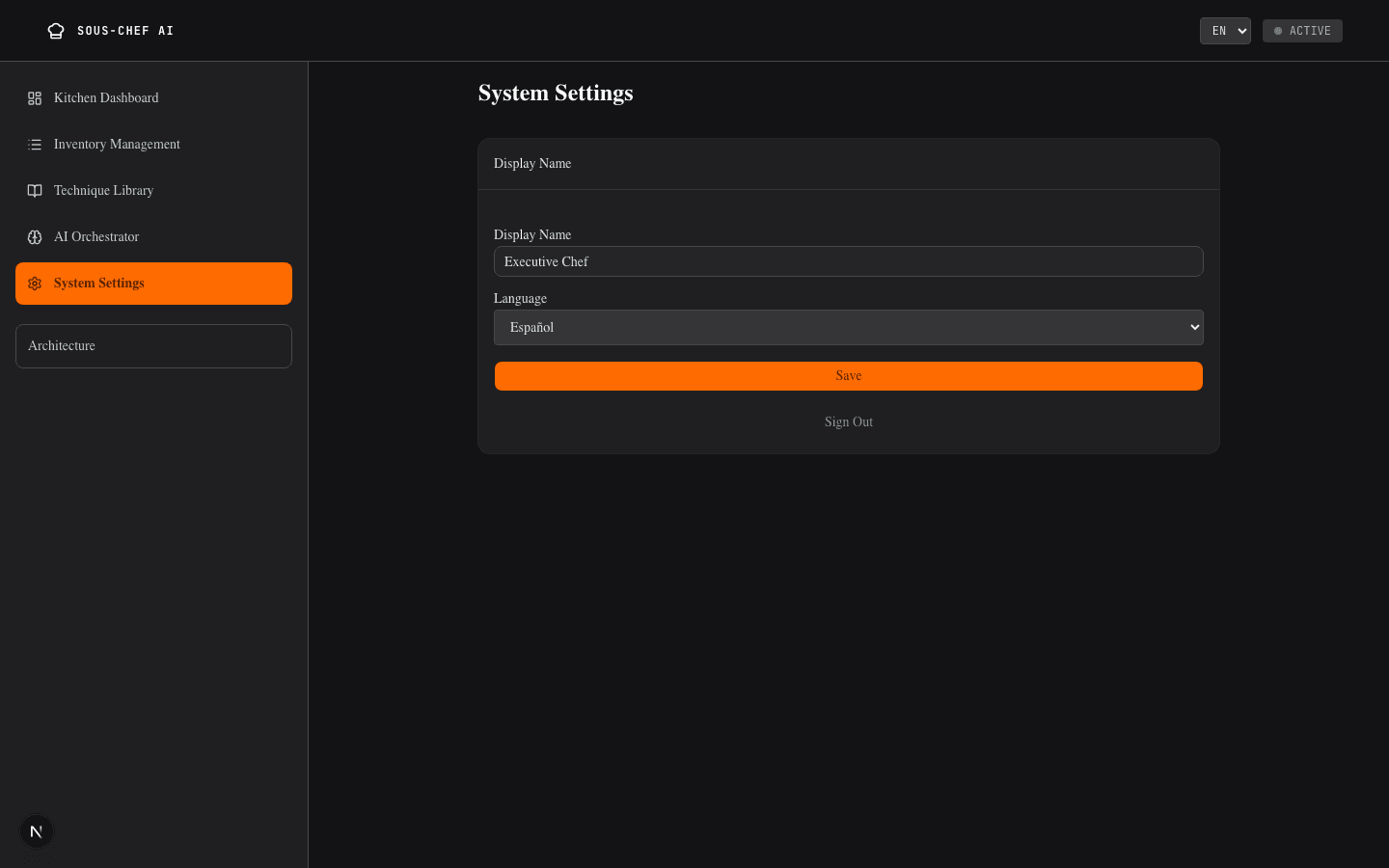The width and height of the screenshot is (1389, 868).
Task: Click the System Settings page heading
Action: 556,93
